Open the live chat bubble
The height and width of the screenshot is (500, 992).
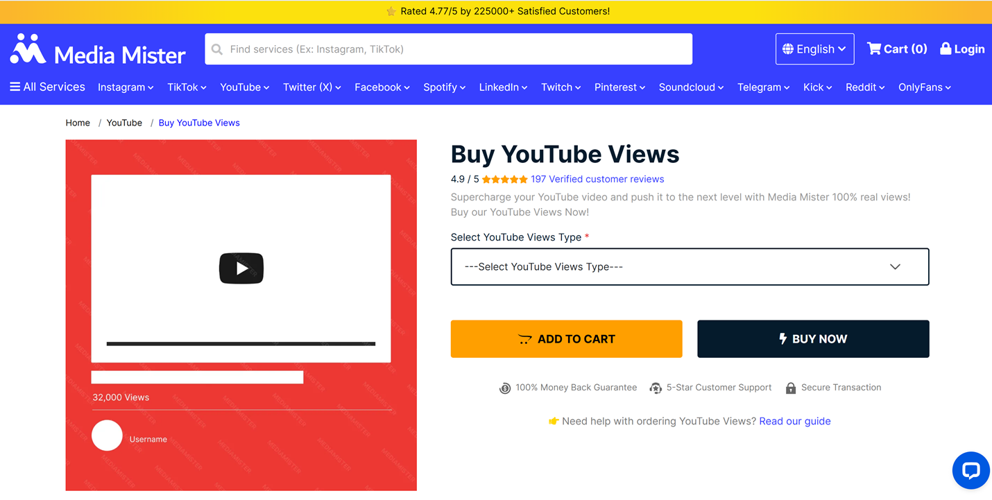pyautogui.click(x=969, y=469)
